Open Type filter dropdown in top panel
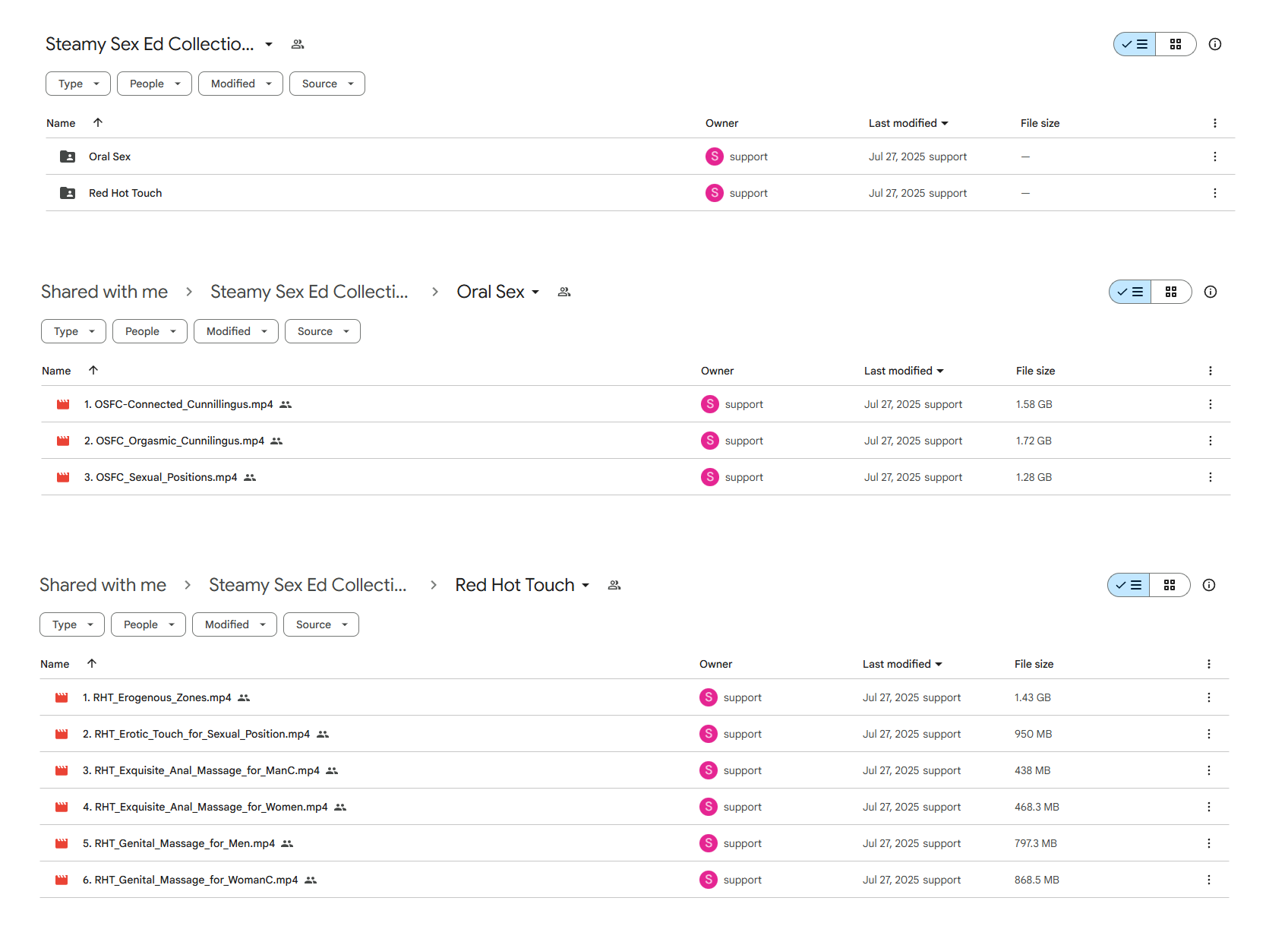The image size is (1288, 942). [x=78, y=84]
